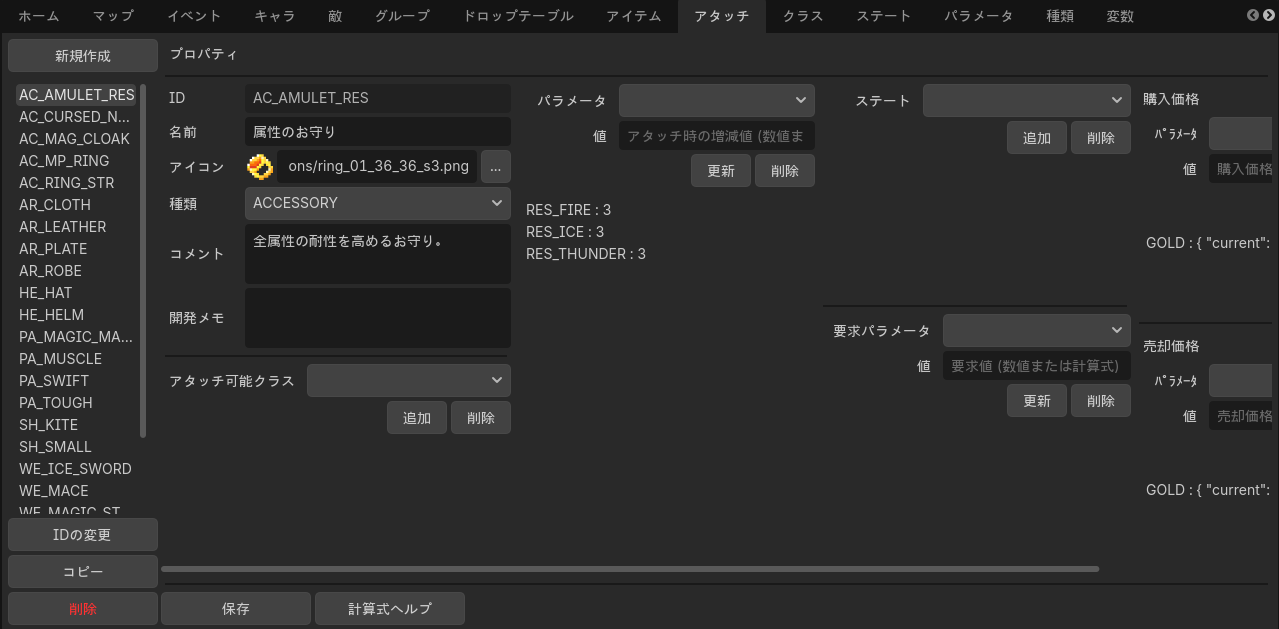Click 削除 under 要求パラメータ value
The width and height of the screenshot is (1279, 629).
pos(1101,401)
